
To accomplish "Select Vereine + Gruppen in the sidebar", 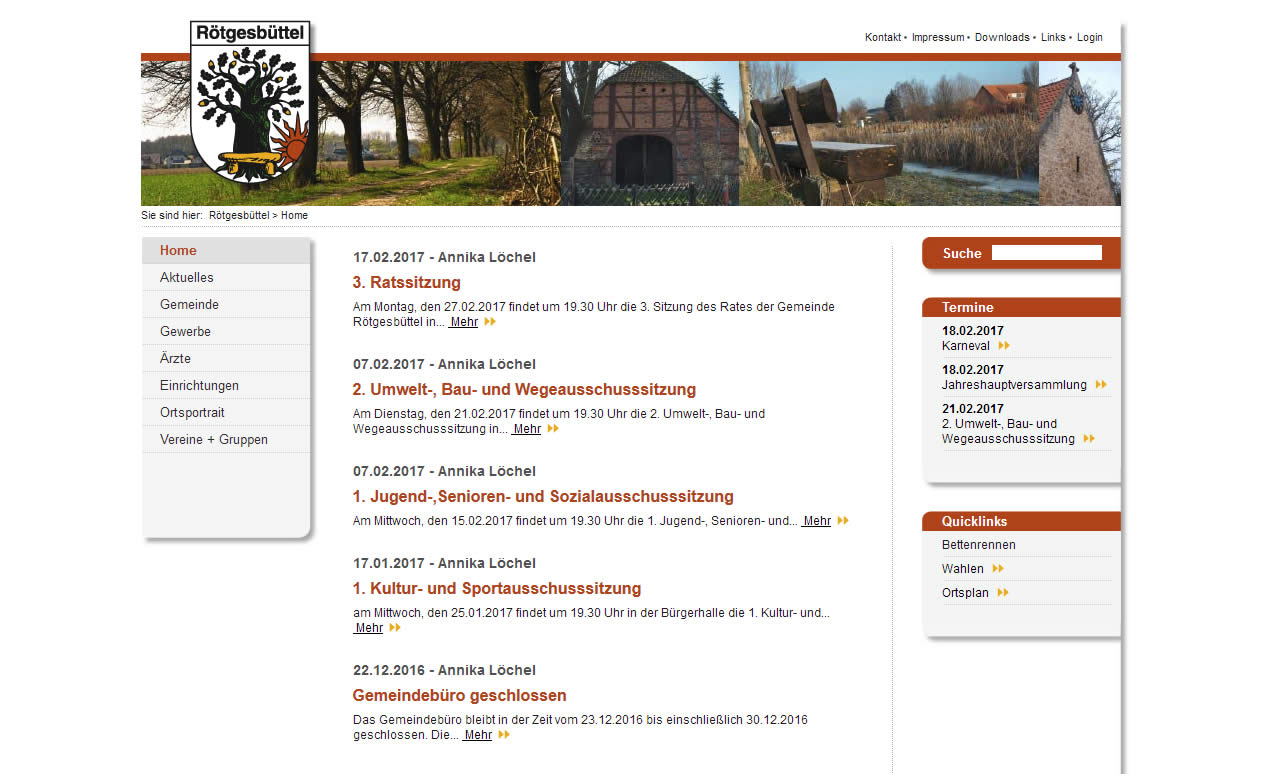I will click(x=226, y=440).
